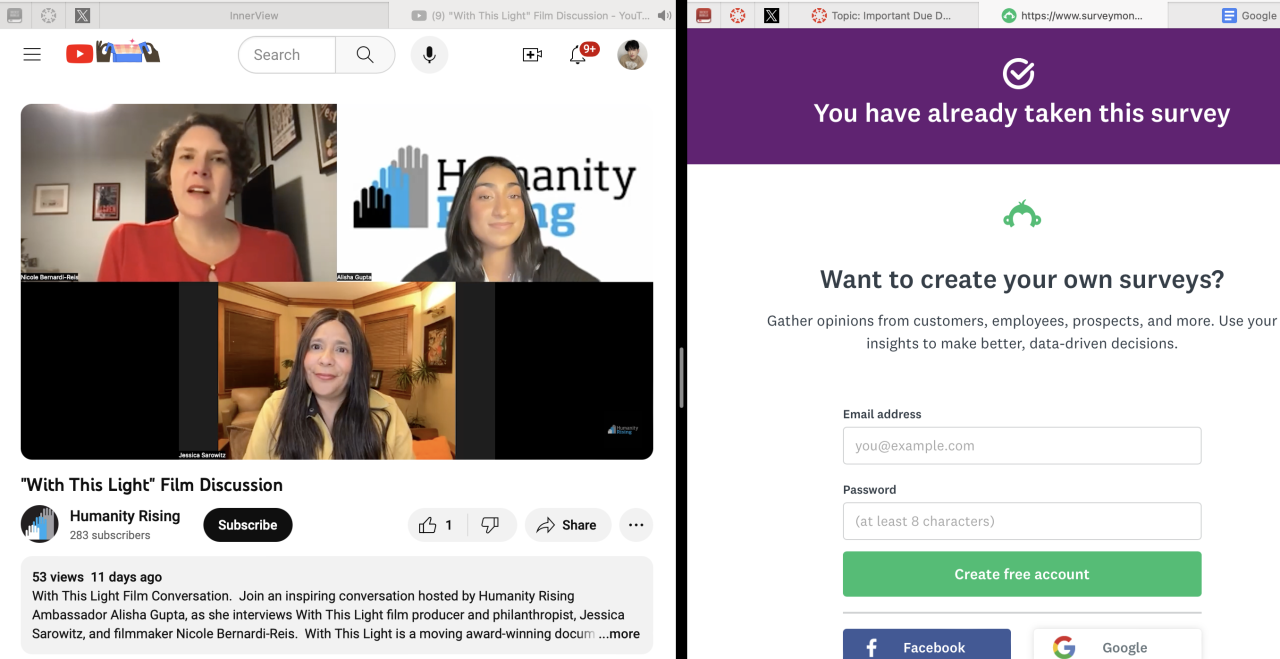Viewport: 1280px width, 659px height.
Task: Click "Want to create your own surveys?" heading
Action: pos(1022,279)
